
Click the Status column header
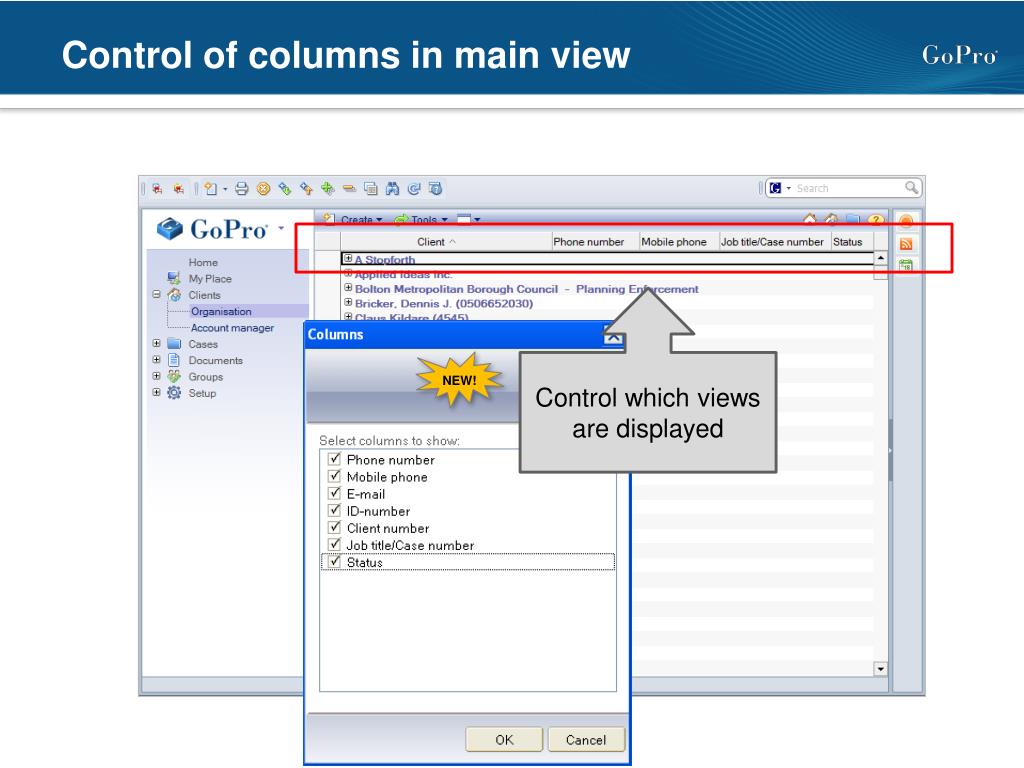click(x=852, y=242)
